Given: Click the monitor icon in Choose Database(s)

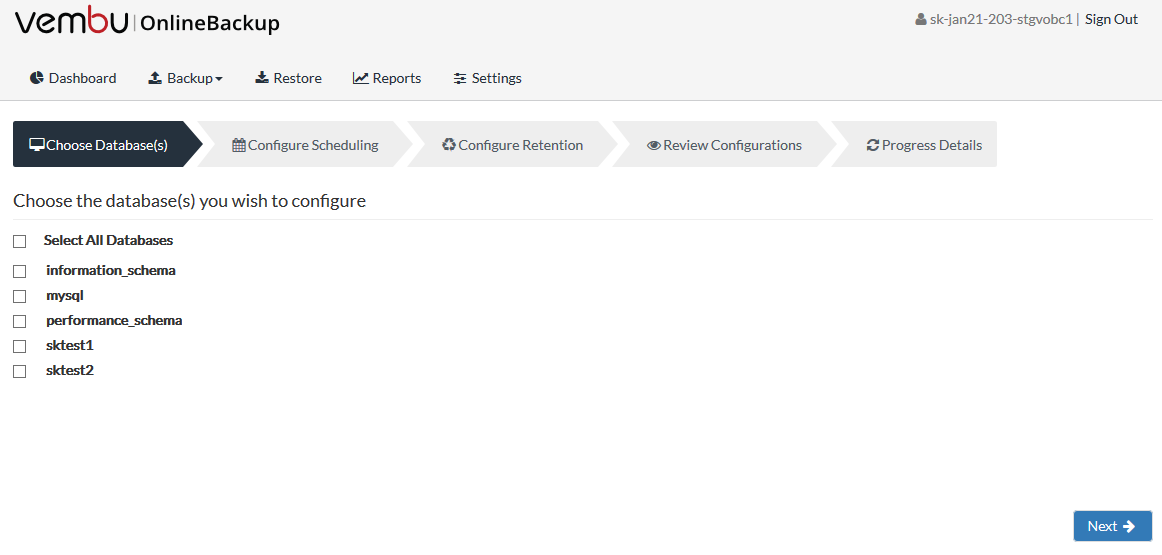Looking at the screenshot, I should pos(36,144).
